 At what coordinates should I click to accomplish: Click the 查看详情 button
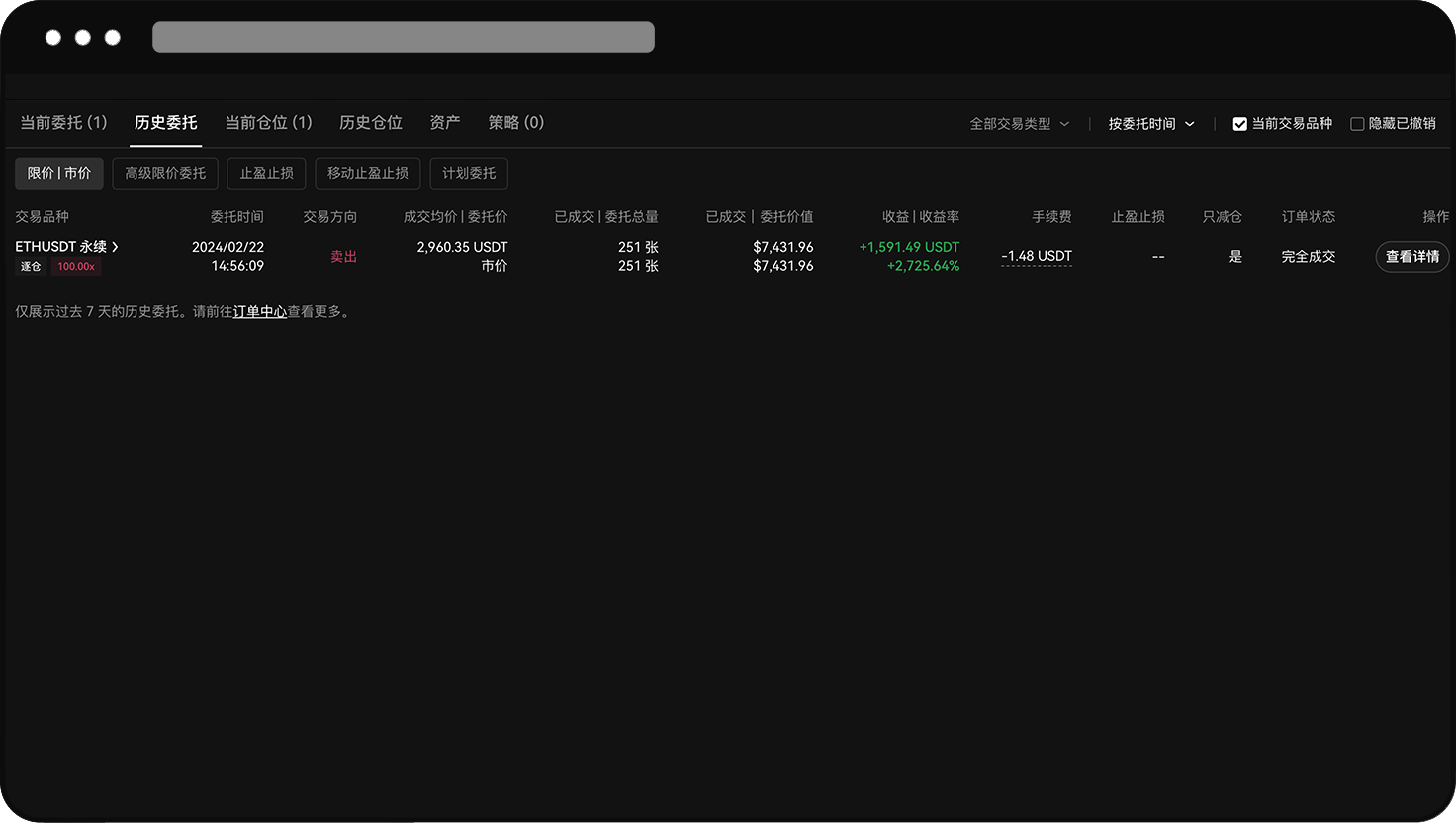click(1411, 256)
